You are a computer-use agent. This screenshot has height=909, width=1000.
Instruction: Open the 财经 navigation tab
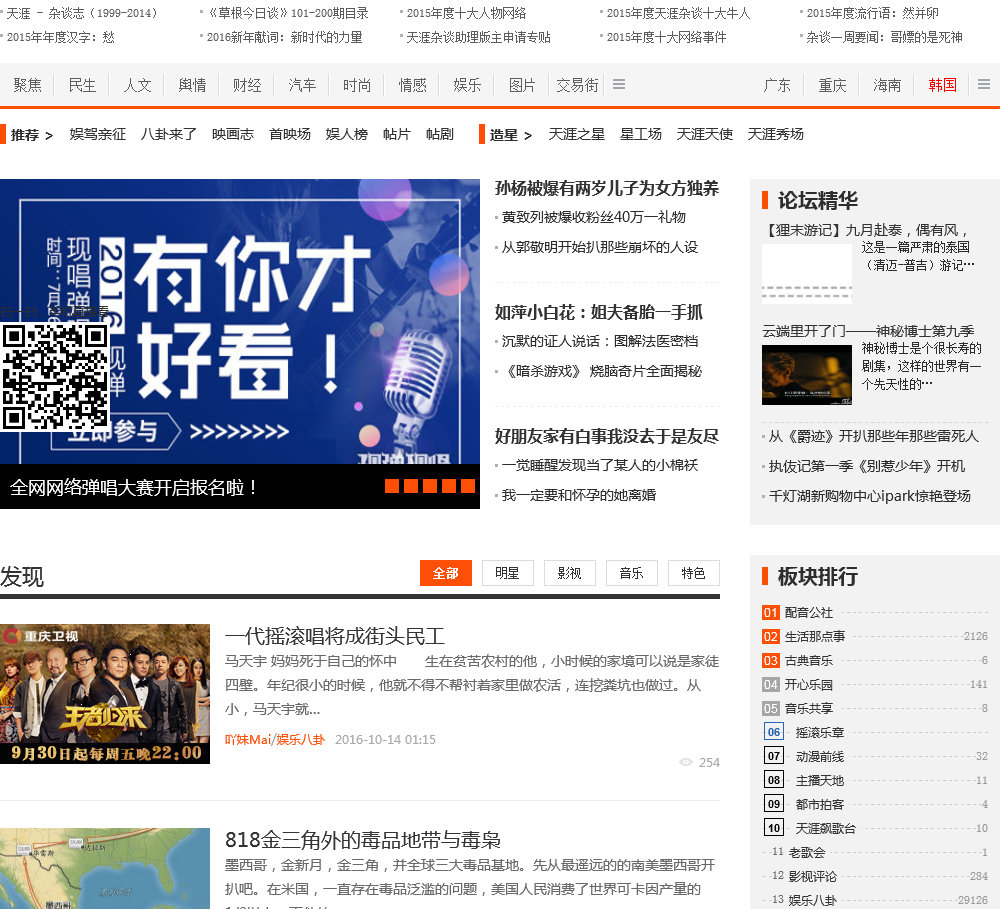coord(247,85)
